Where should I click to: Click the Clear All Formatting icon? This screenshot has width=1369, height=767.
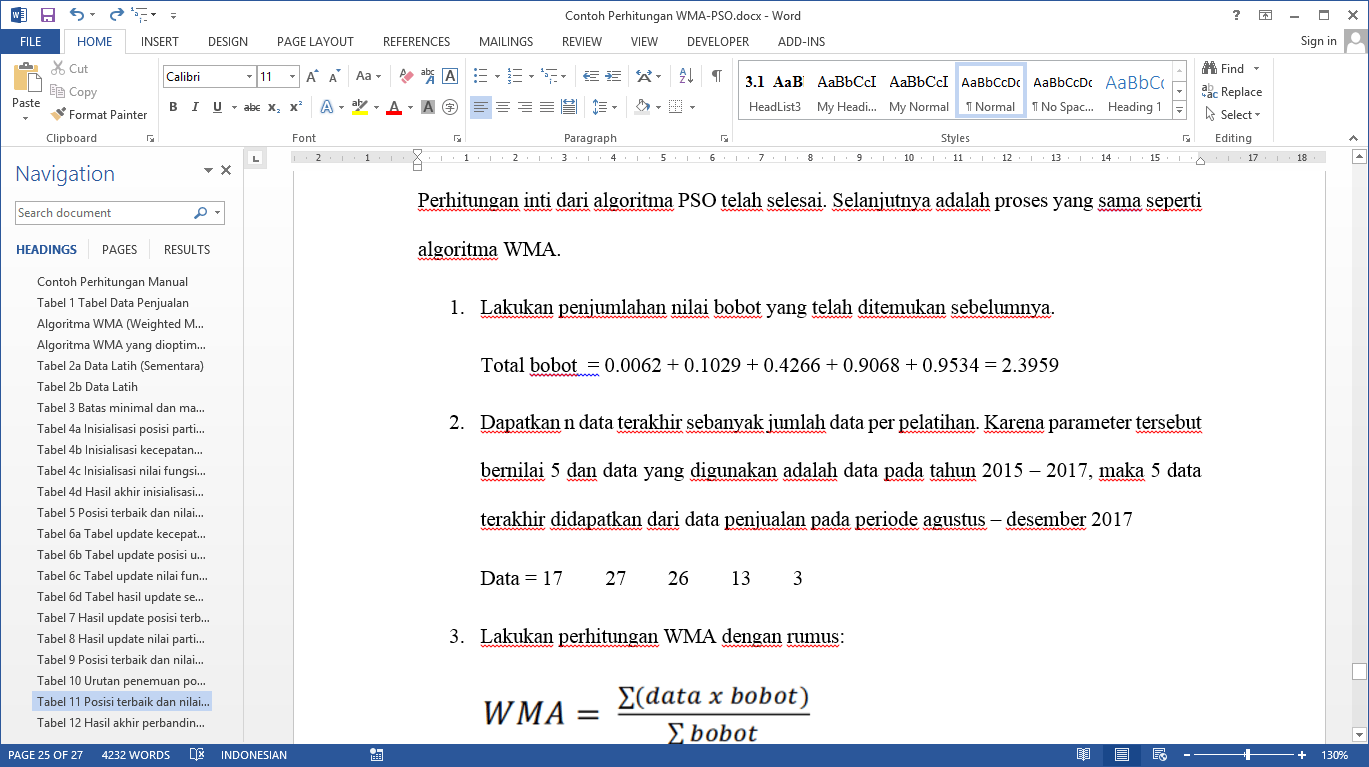(x=406, y=76)
